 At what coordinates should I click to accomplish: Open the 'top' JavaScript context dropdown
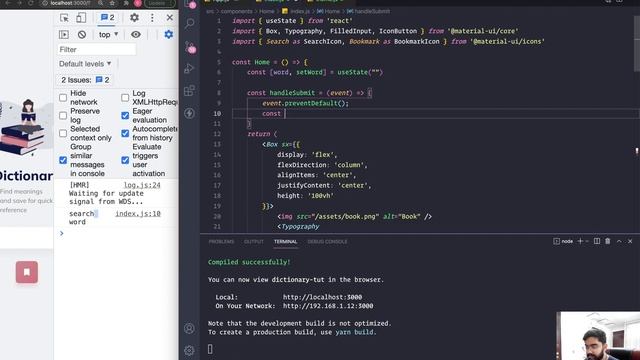108,35
